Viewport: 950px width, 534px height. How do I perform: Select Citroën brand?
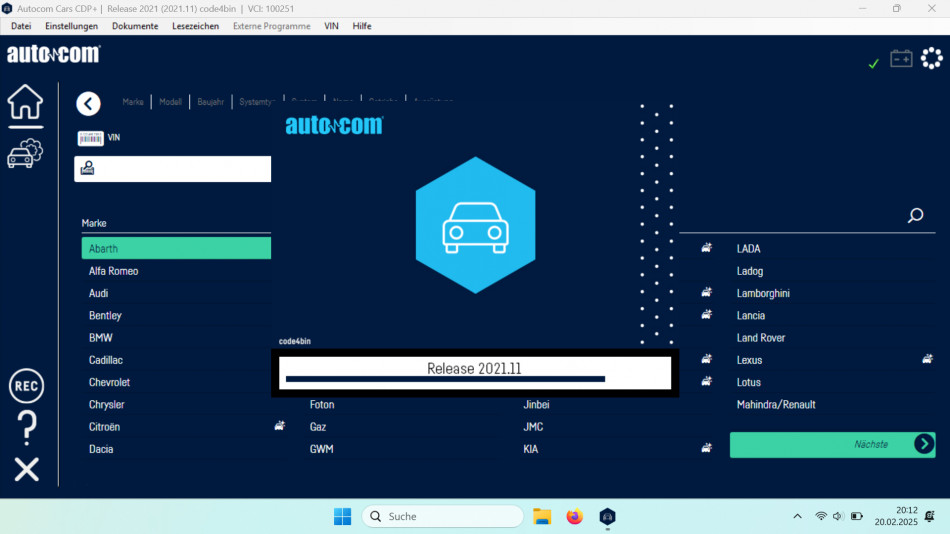point(104,427)
